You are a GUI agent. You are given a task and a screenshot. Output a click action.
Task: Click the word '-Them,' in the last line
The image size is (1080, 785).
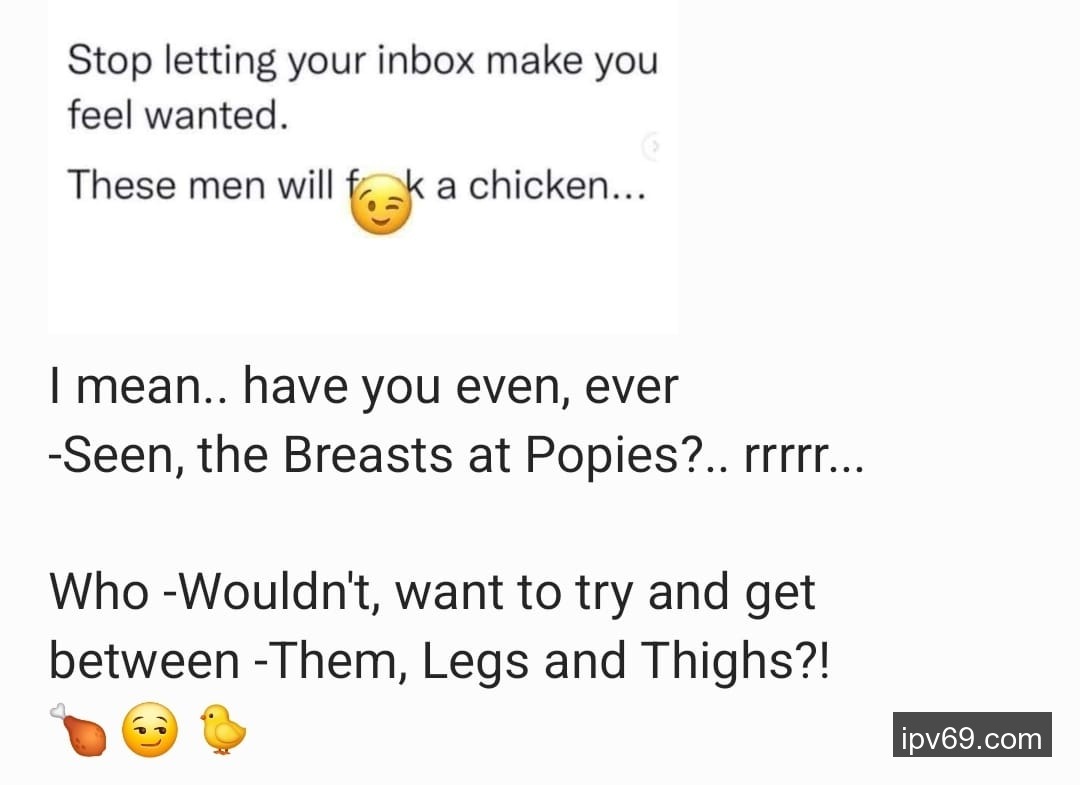[331, 661]
